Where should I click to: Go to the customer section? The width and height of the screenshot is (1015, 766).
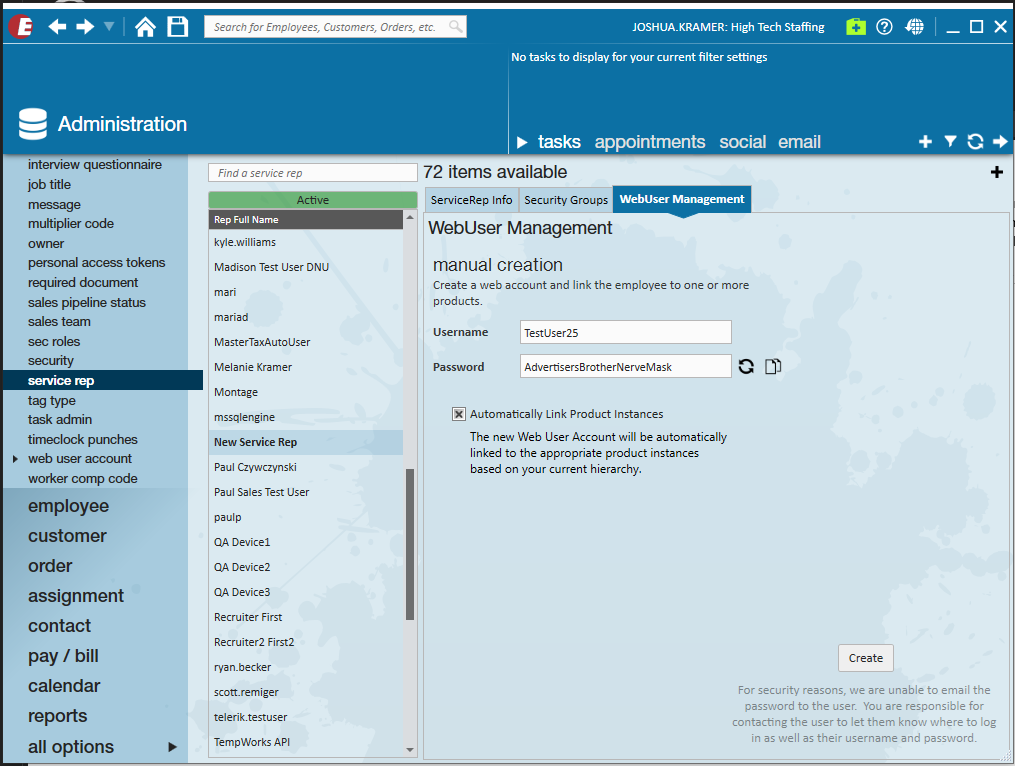(67, 536)
